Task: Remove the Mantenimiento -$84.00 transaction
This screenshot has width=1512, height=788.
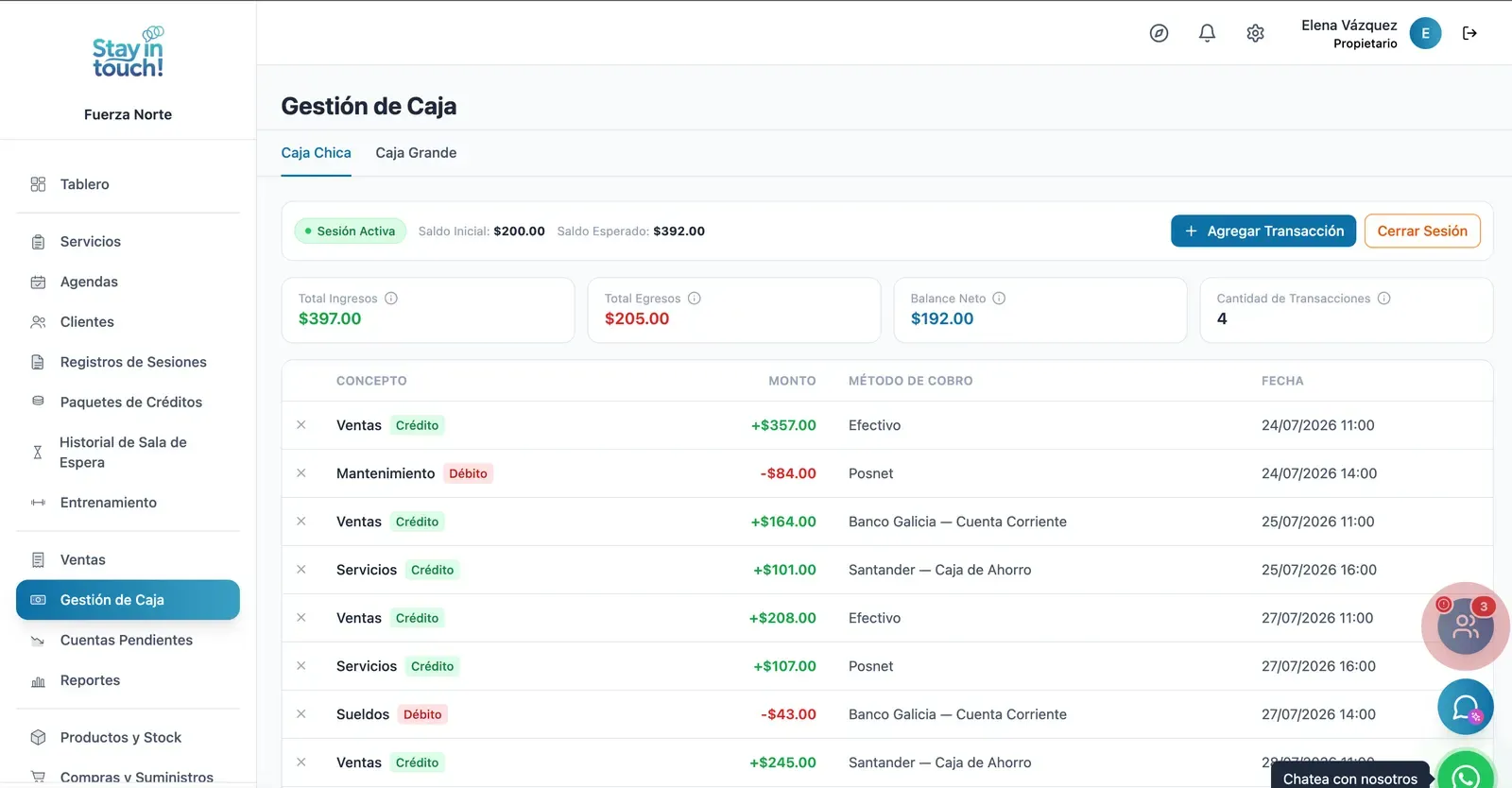Action: (301, 473)
